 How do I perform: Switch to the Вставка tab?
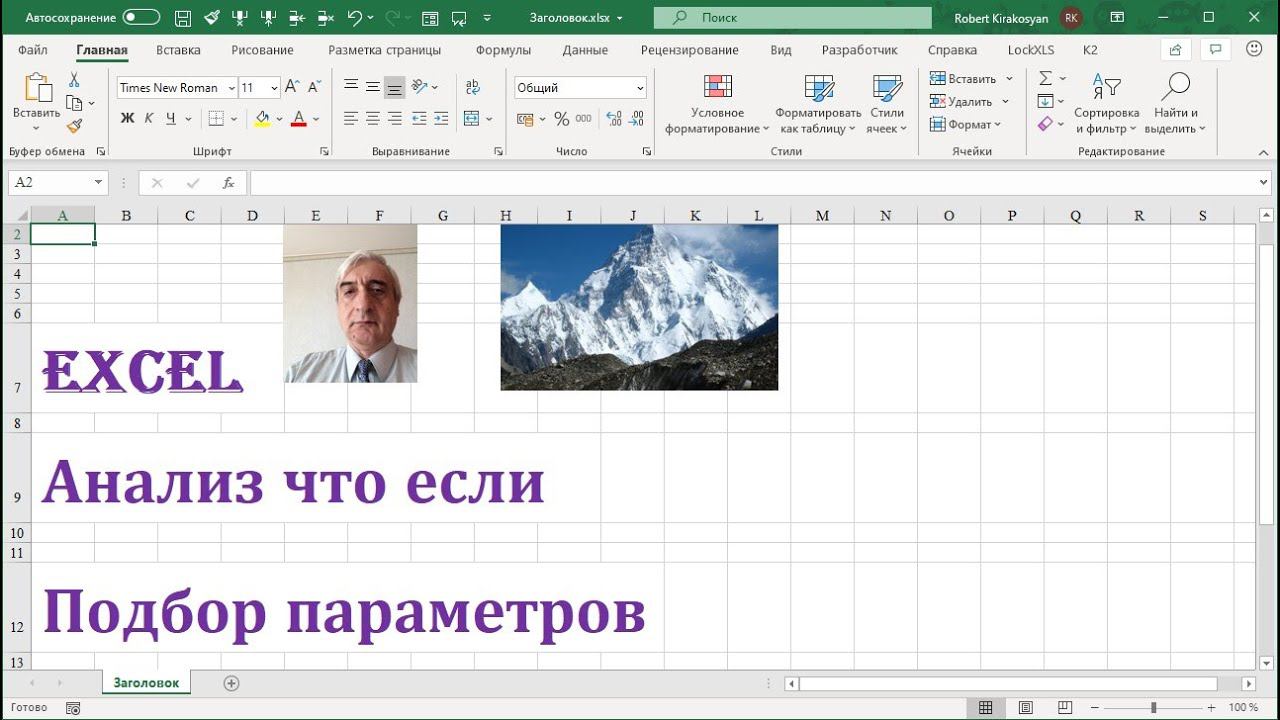178,50
